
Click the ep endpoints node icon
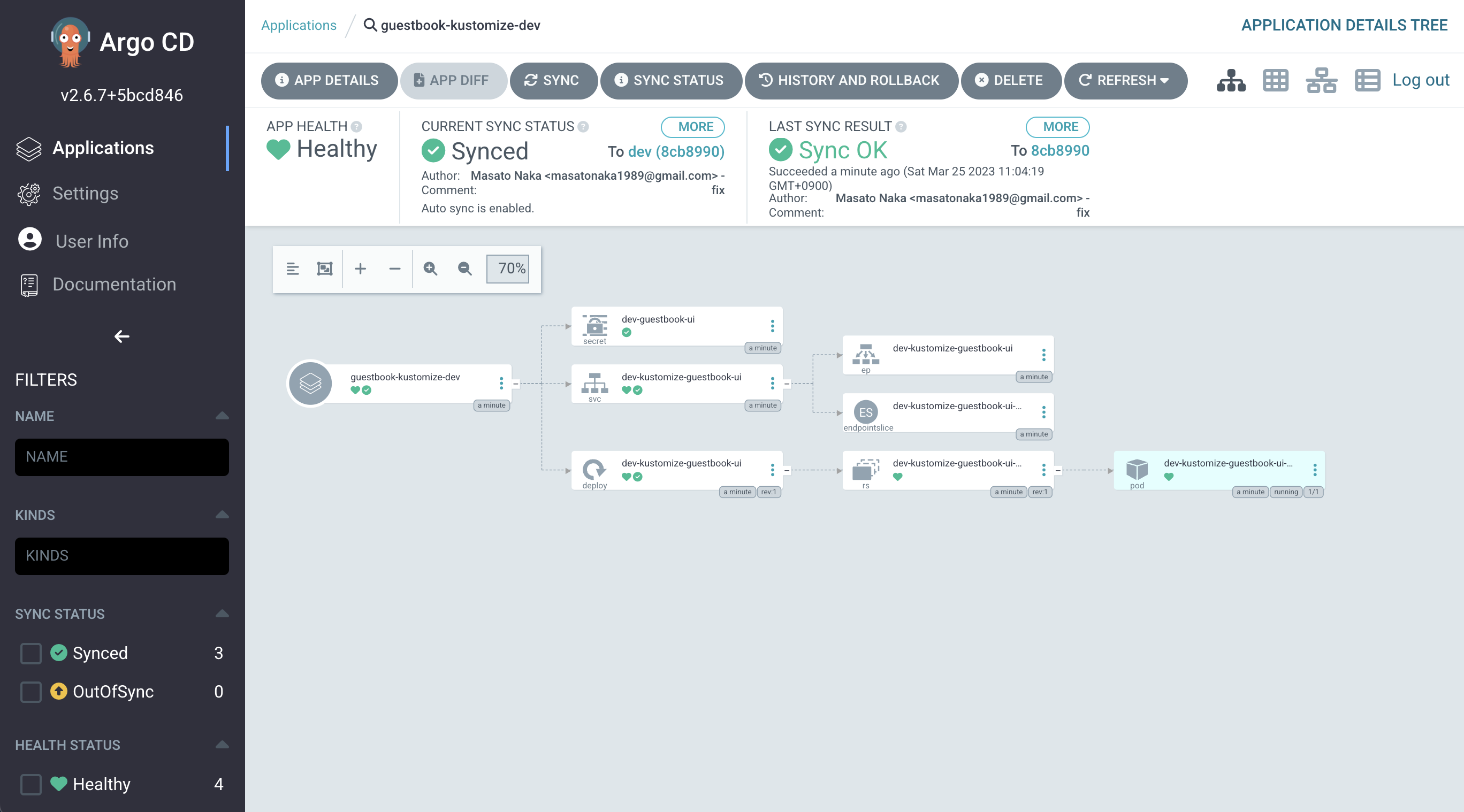coord(866,354)
